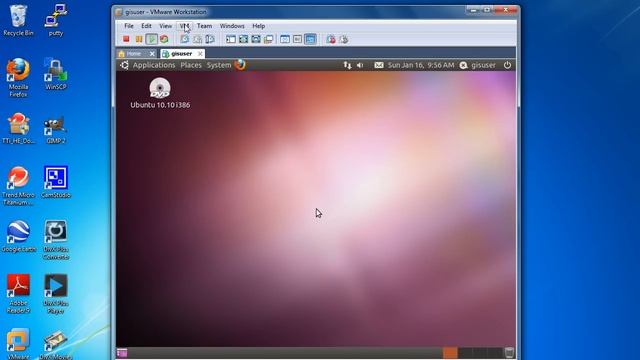Open the network connections indicator

tap(347, 65)
